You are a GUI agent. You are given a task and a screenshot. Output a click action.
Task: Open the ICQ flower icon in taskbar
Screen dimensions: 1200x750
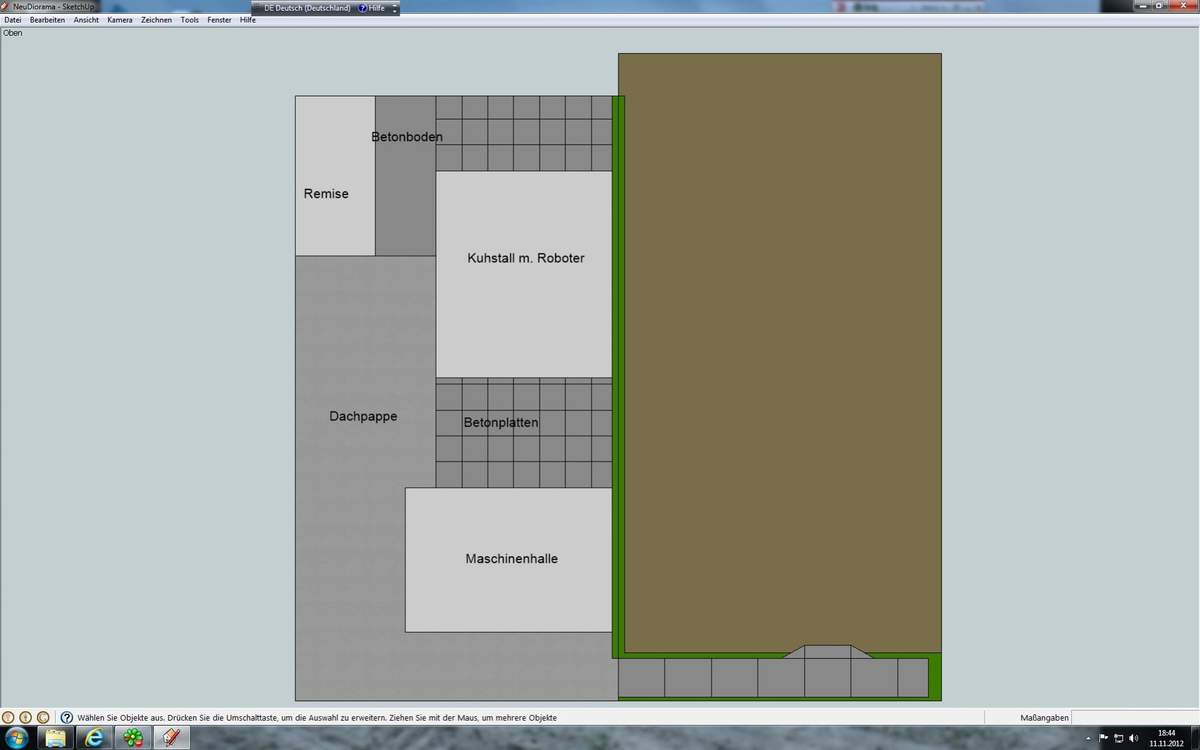click(x=133, y=738)
